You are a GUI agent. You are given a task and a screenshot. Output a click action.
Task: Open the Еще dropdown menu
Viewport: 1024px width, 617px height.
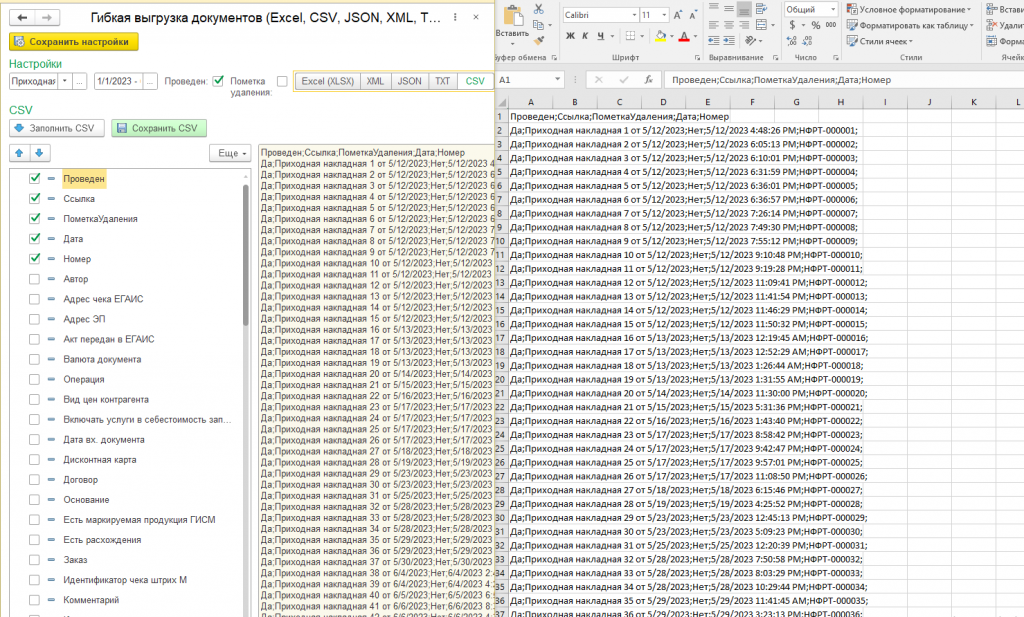230,153
